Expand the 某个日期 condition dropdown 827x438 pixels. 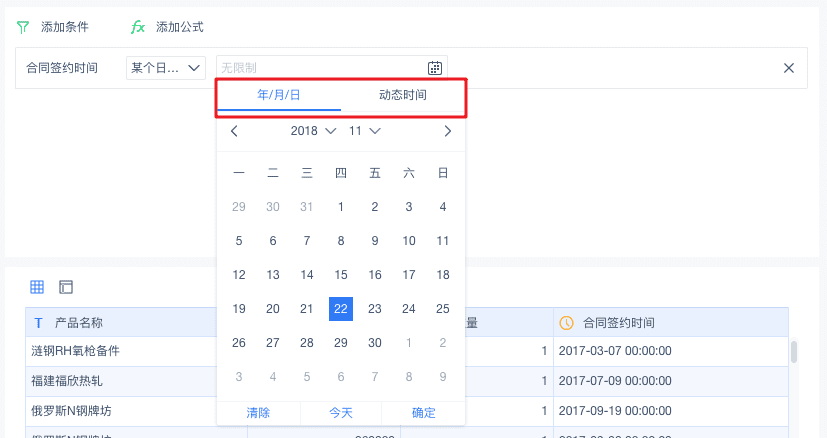point(166,68)
